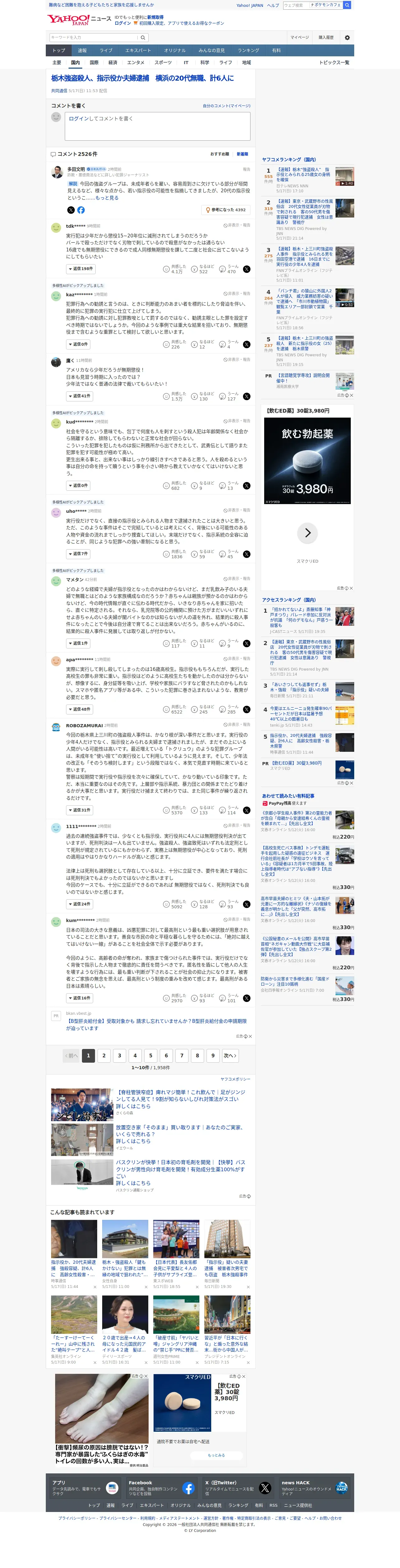Share 鷹く comment on X
This screenshot has height=1568, width=400.
click(246, 396)
